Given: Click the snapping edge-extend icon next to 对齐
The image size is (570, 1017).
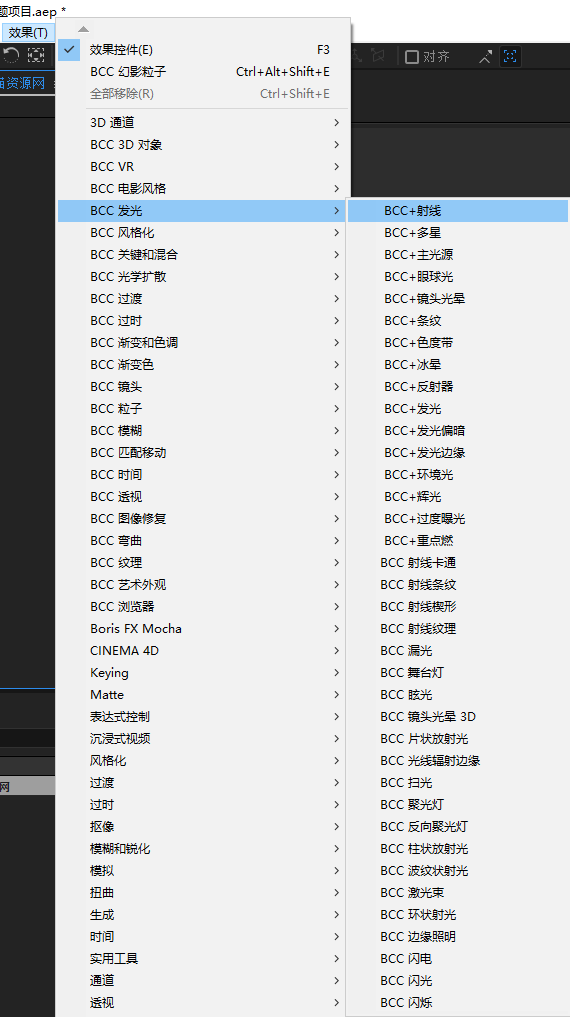Looking at the screenshot, I should coord(486,57).
